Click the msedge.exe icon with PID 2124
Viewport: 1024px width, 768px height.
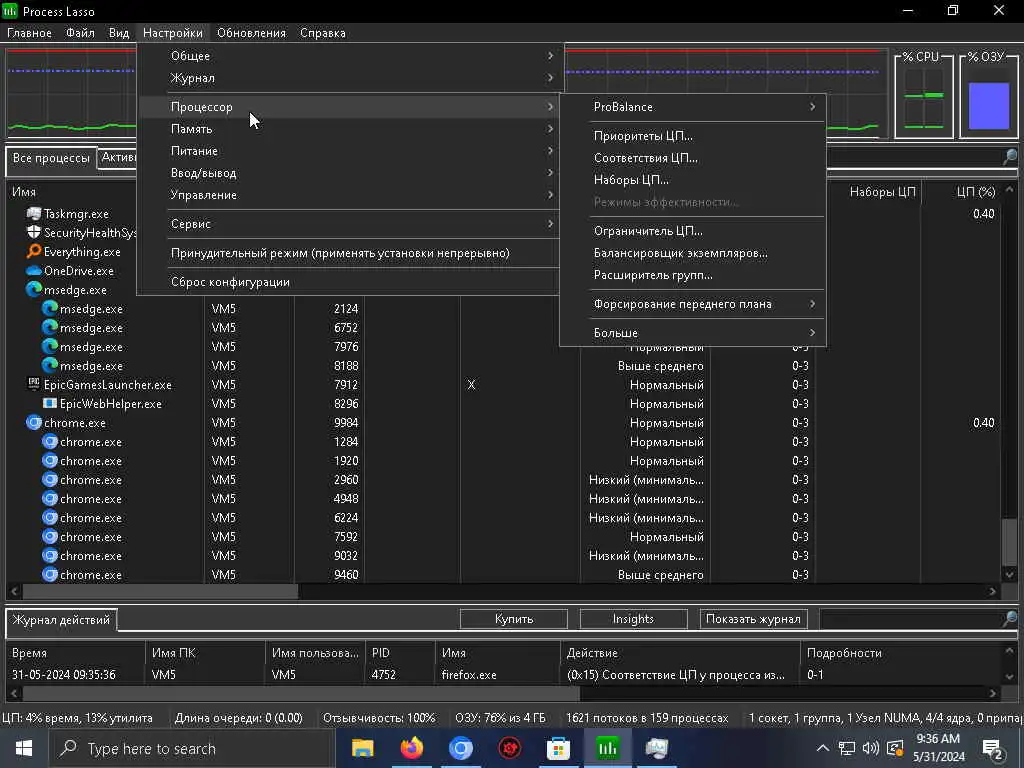[x=50, y=308]
